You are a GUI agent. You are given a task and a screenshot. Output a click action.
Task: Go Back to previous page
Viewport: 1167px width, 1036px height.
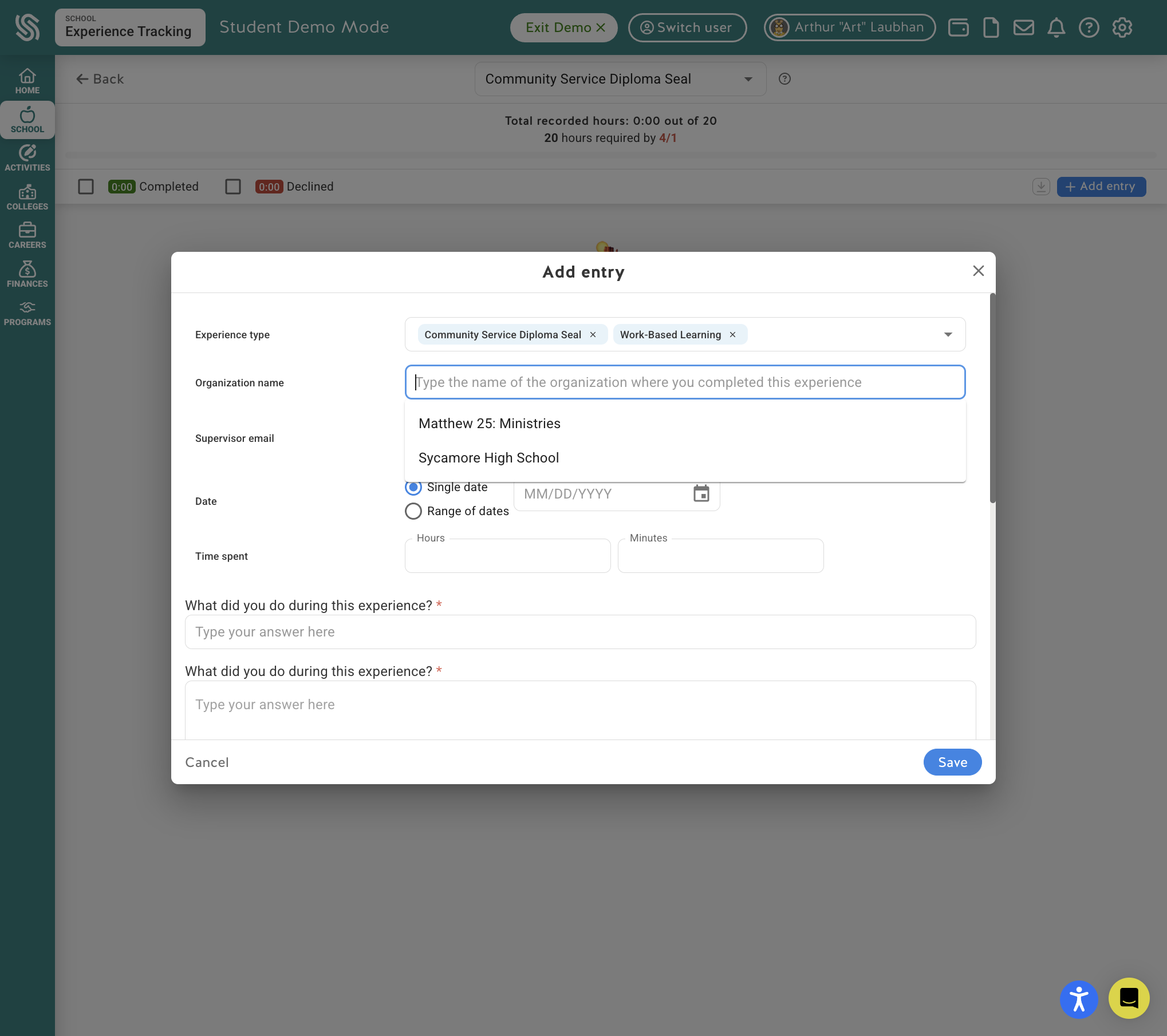(100, 79)
